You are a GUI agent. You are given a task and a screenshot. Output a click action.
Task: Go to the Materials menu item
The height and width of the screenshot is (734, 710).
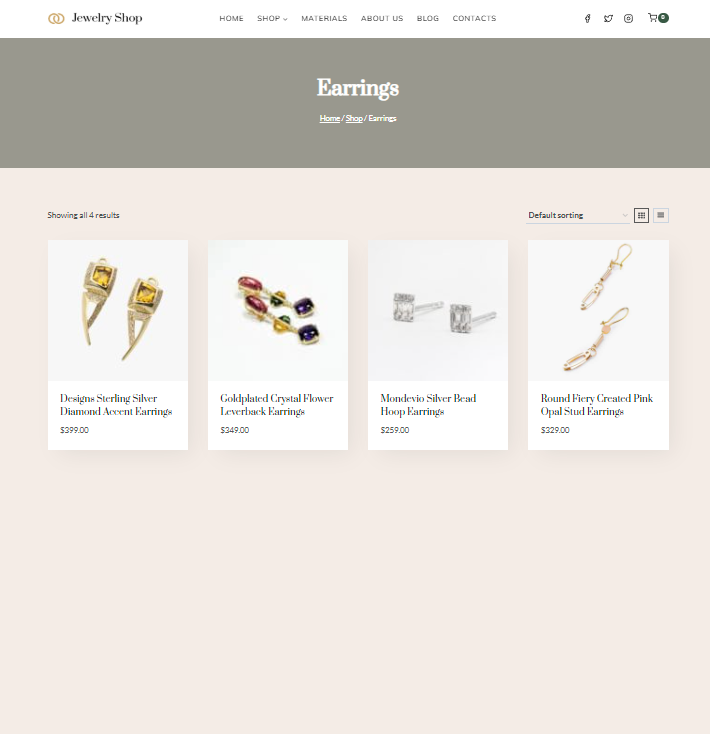(324, 18)
